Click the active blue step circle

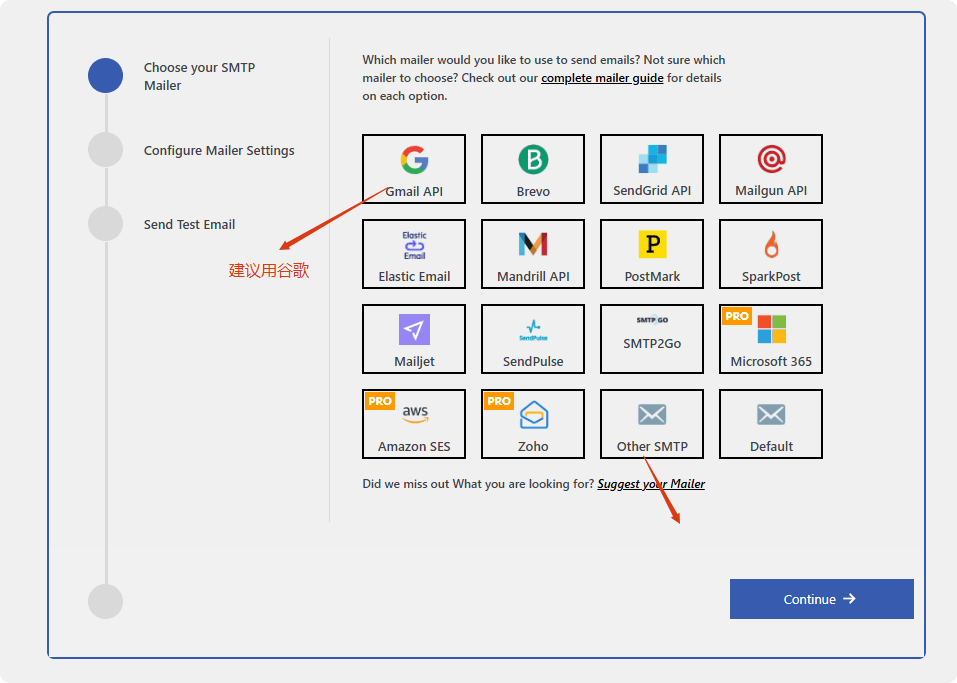[x=106, y=76]
